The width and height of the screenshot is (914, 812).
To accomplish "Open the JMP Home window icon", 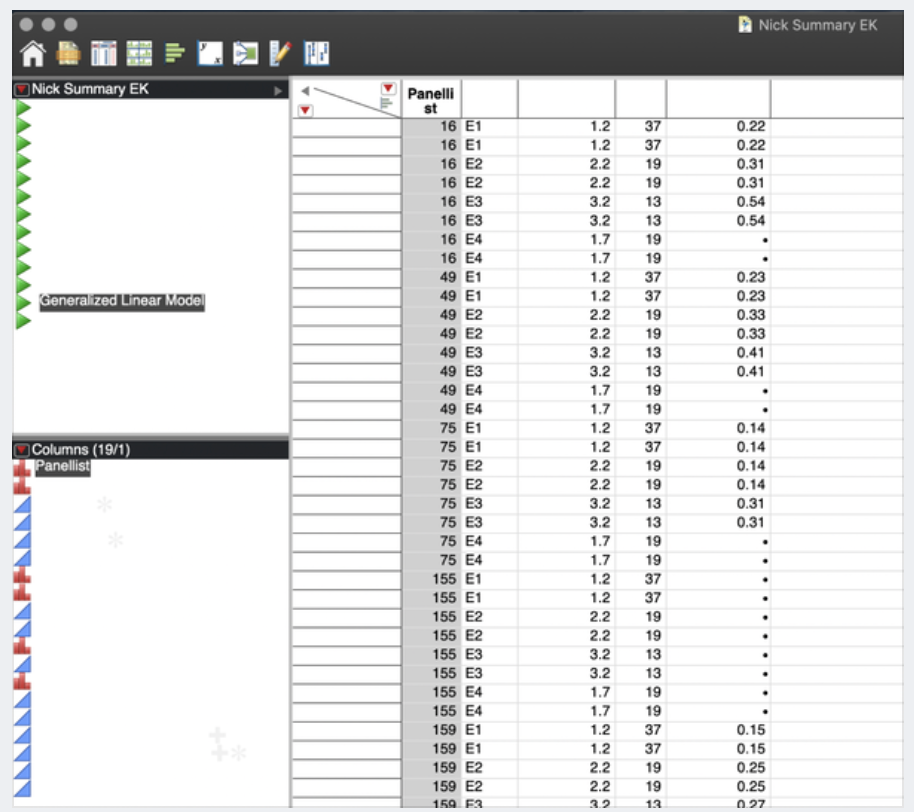I will tap(33, 52).
